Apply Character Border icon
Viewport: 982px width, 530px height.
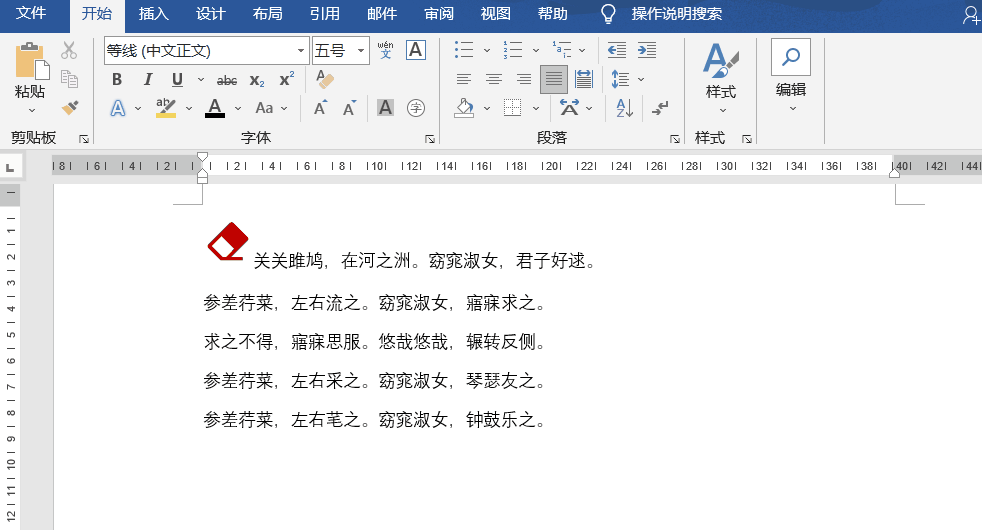click(x=416, y=50)
